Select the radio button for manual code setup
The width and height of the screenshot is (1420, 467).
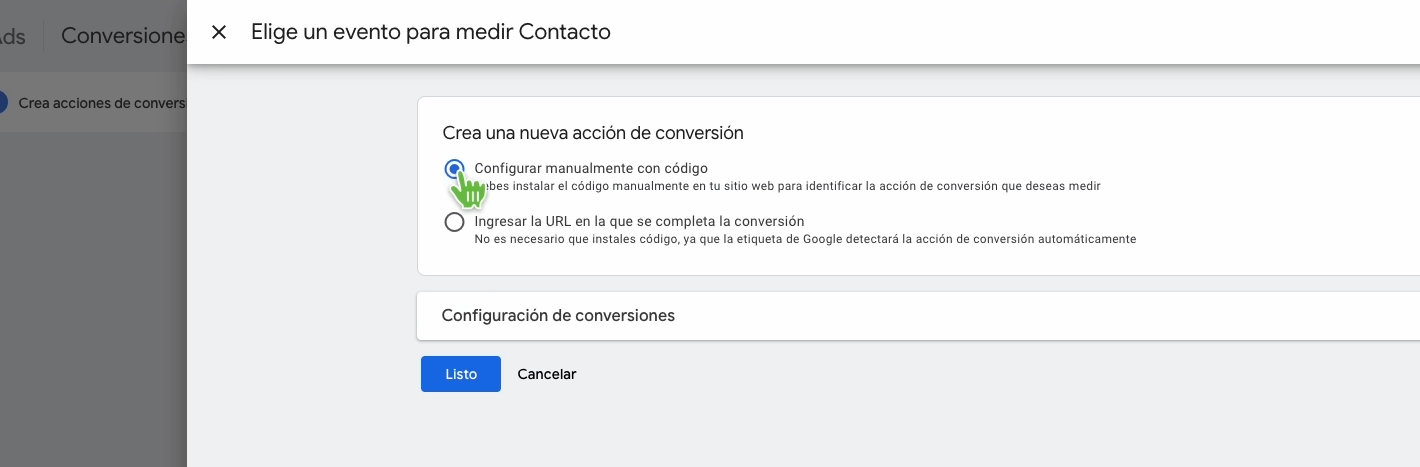(x=454, y=169)
